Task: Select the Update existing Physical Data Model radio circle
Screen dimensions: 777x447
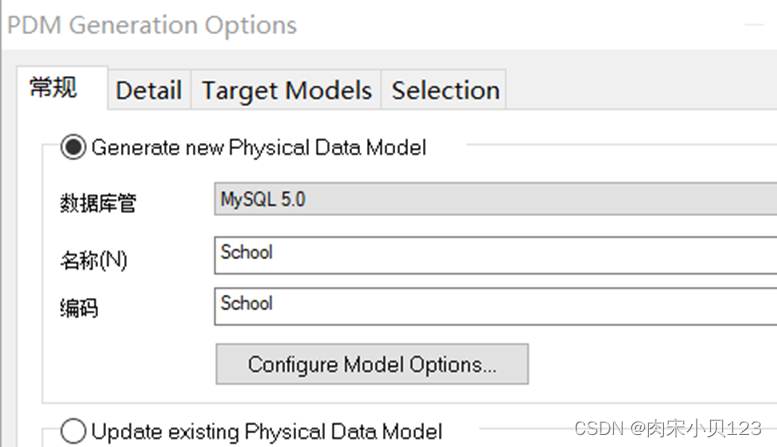Action: coord(73,431)
